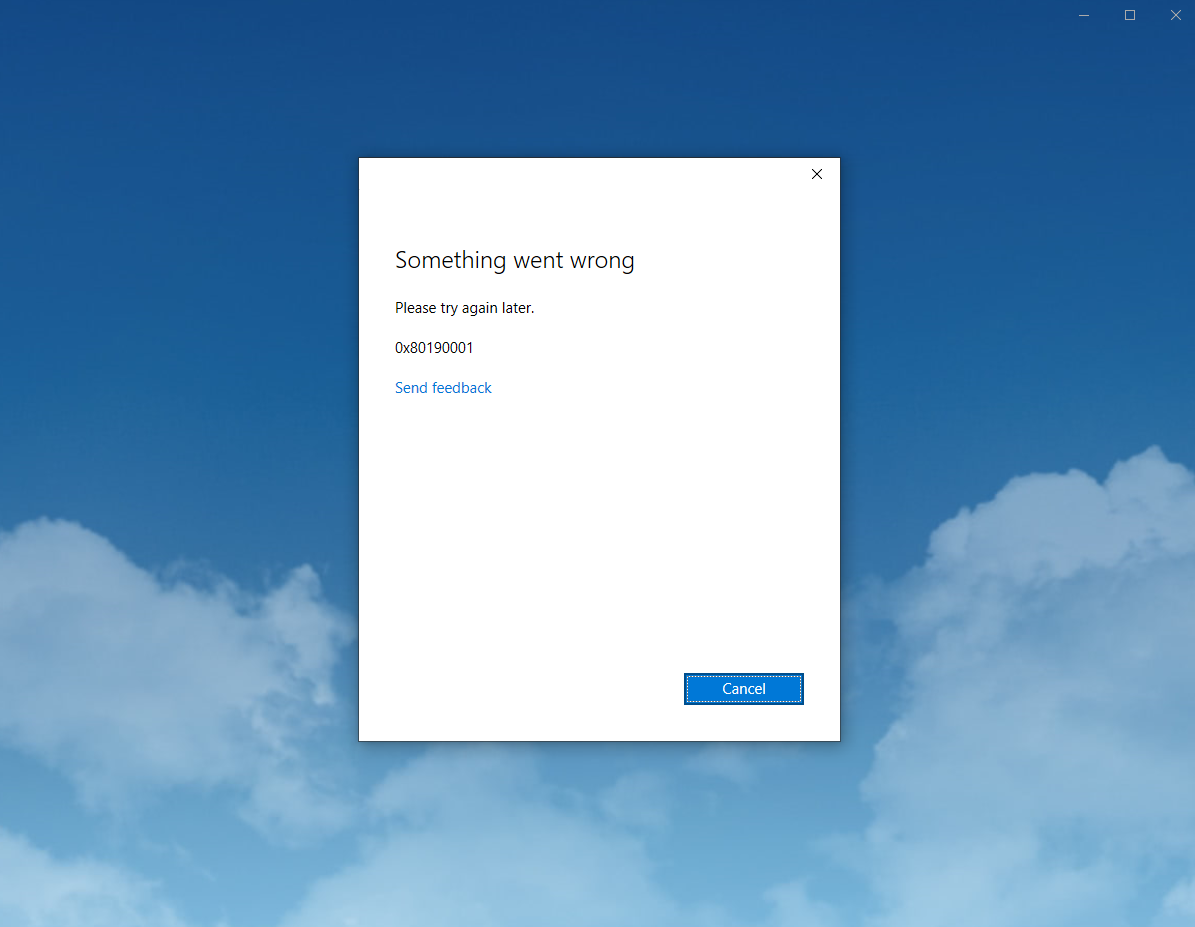Click the error code 0x80190001
Image resolution: width=1195 pixels, height=927 pixels.
434,348
